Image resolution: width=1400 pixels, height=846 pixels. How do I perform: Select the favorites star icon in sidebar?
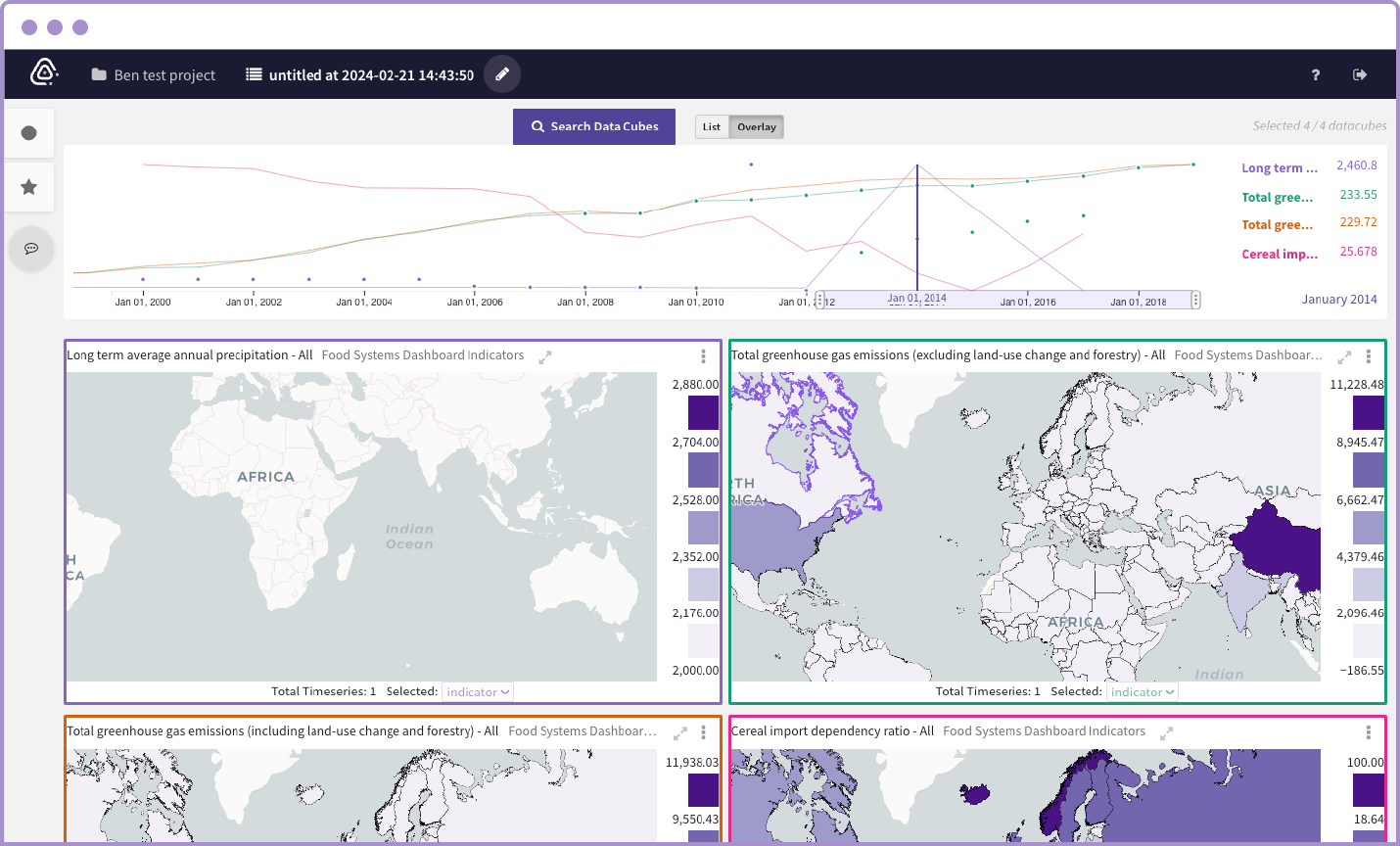point(30,187)
